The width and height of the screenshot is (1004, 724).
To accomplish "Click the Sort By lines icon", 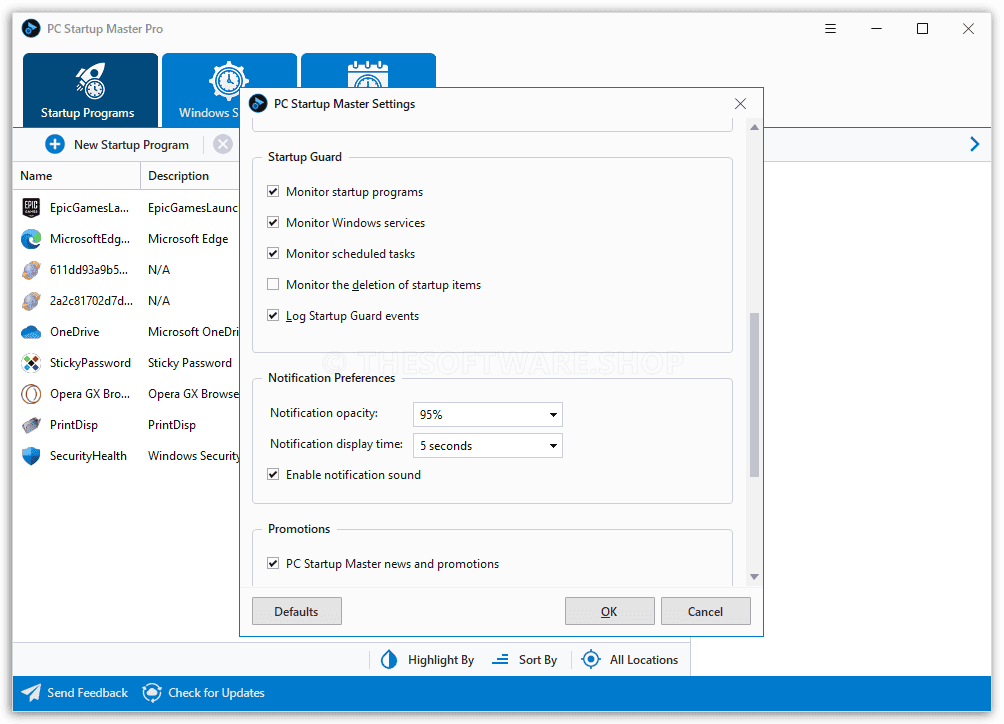I will [x=500, y=659].
